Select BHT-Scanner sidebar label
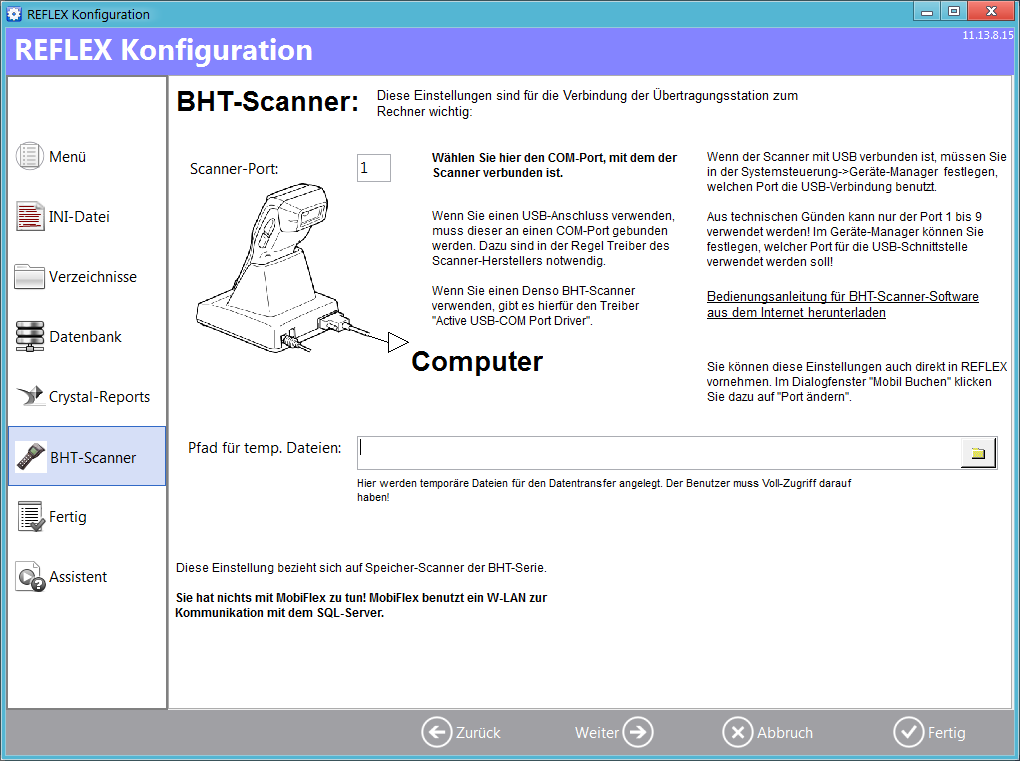 tap(93, 457)
